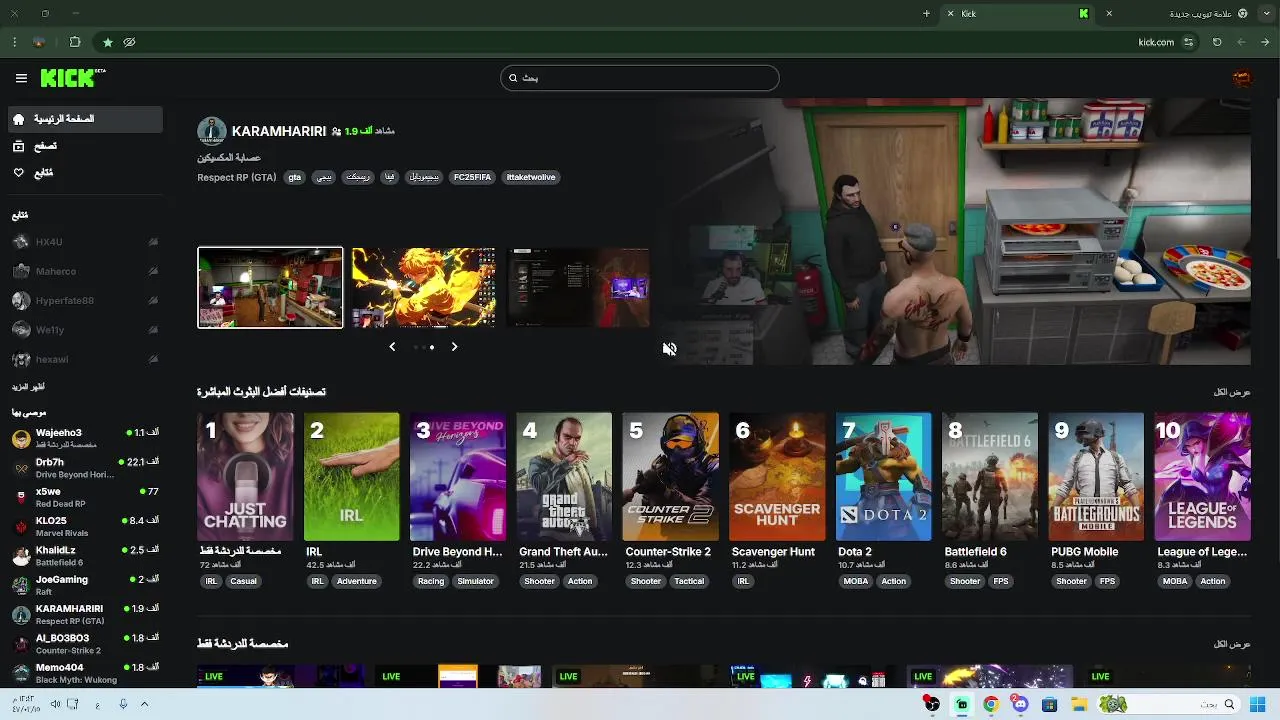
Task: Open followed channel hexawi
Action: [x=85, y=359]
